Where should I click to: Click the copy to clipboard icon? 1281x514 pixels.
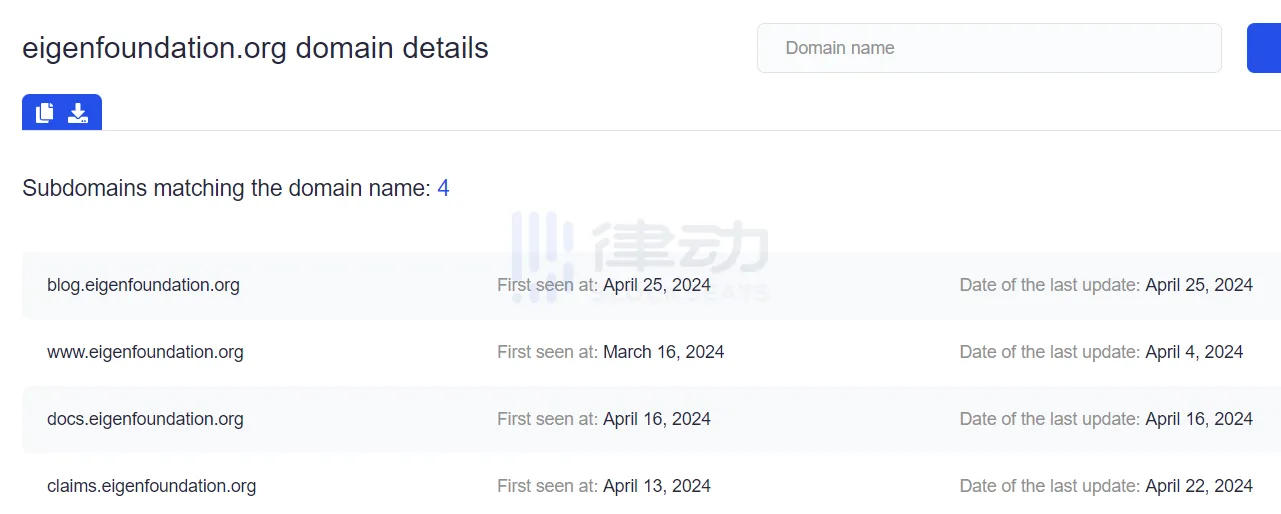[44, 113]
